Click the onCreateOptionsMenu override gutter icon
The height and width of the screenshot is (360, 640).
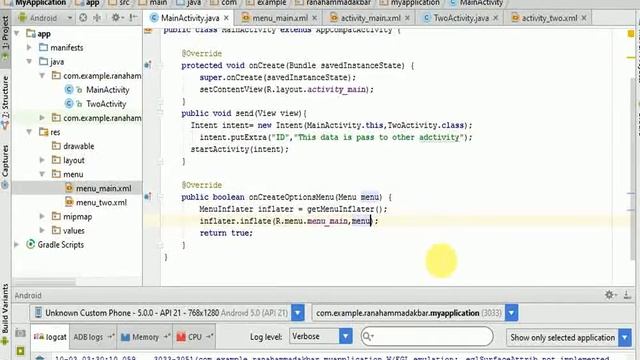(x=148, y=197)
